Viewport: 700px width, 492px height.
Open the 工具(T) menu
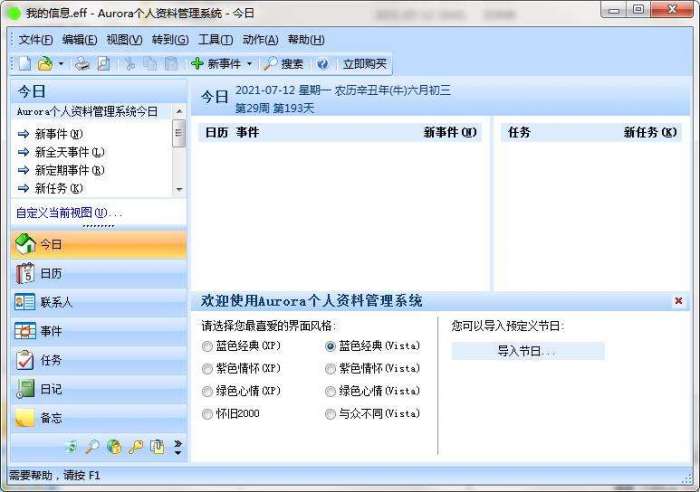click(x=215, y=40)
